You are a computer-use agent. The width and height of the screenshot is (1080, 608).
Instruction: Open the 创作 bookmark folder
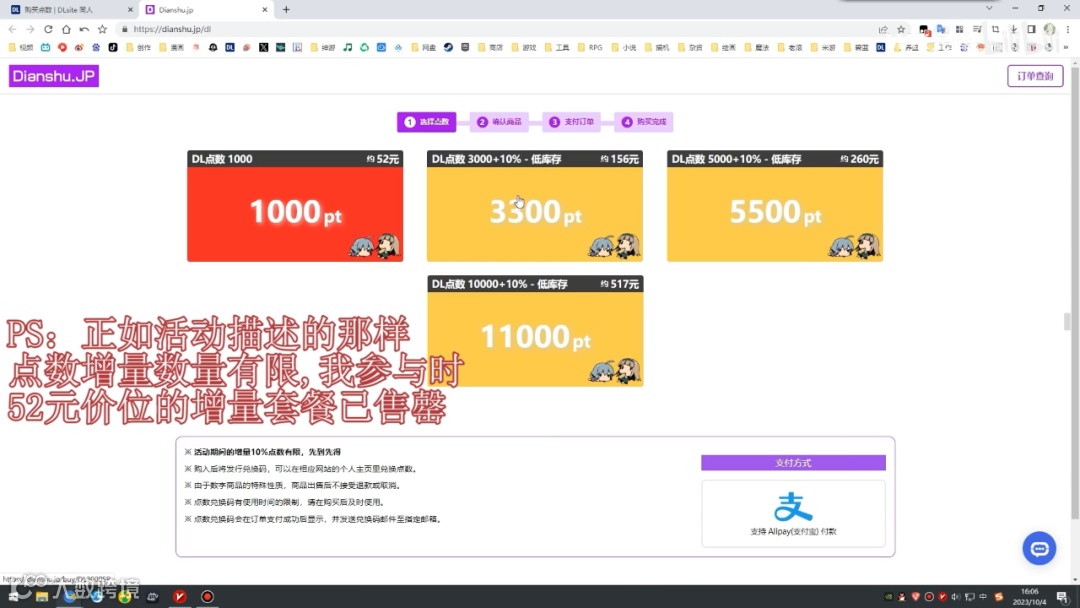(138, 48)
